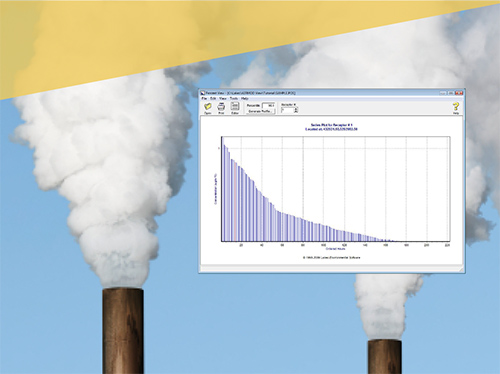Close the Percent View window
Image resolution: width=500 pixels, height=374 pixels.
click(459, 93)
